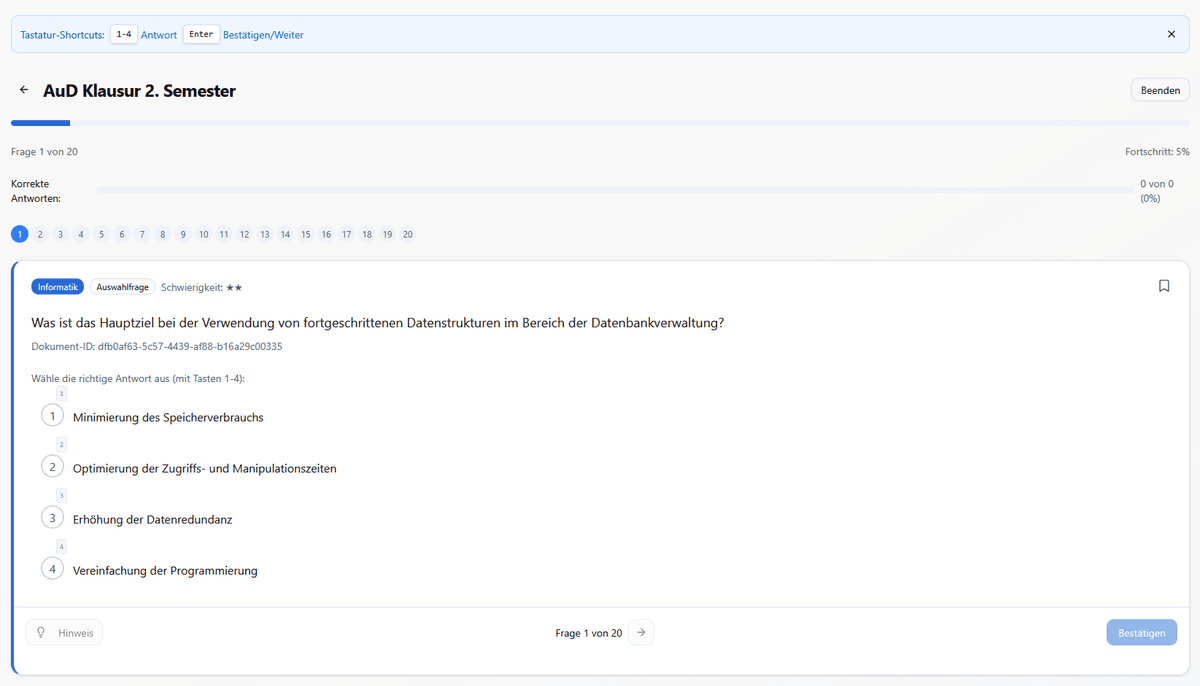Click the Informatik category badge
The width and height of the screenshot is (1200, 686).
pos(57,286)
